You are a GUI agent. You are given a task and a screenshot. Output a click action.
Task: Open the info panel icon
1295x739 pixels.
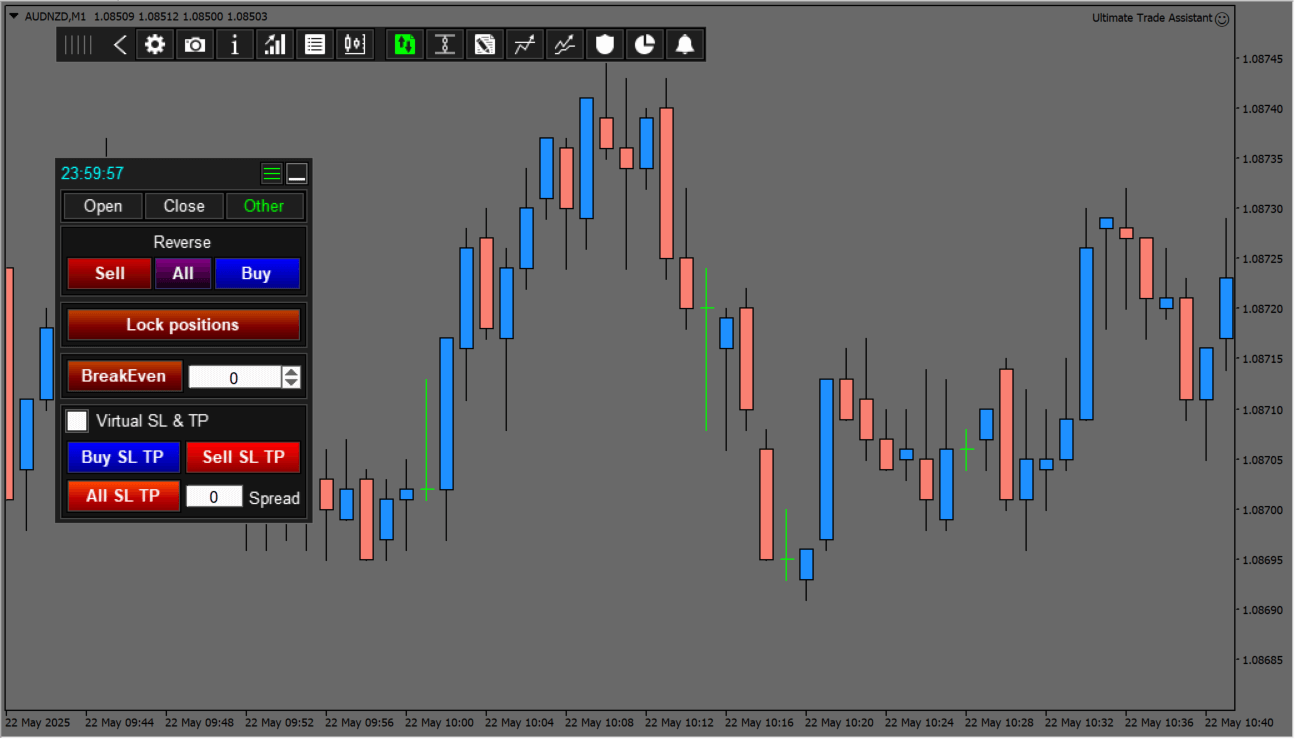235,45
